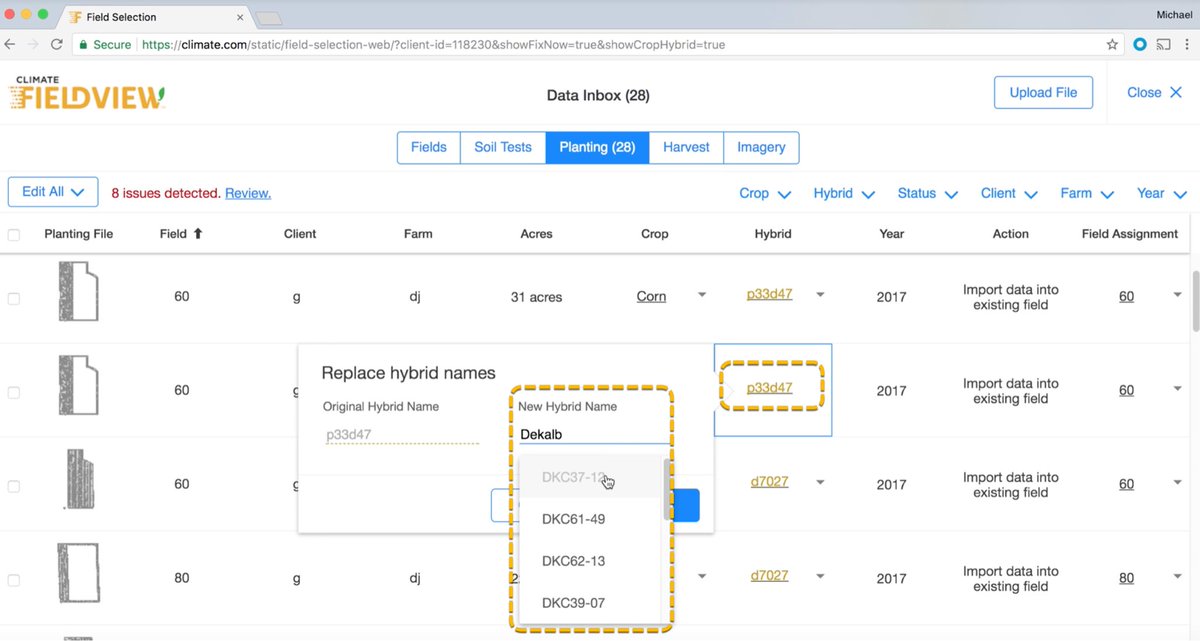The height and width of the screenshot is (641, 1200).
Task: Click the browser back arrow
Action: point(11,45)
